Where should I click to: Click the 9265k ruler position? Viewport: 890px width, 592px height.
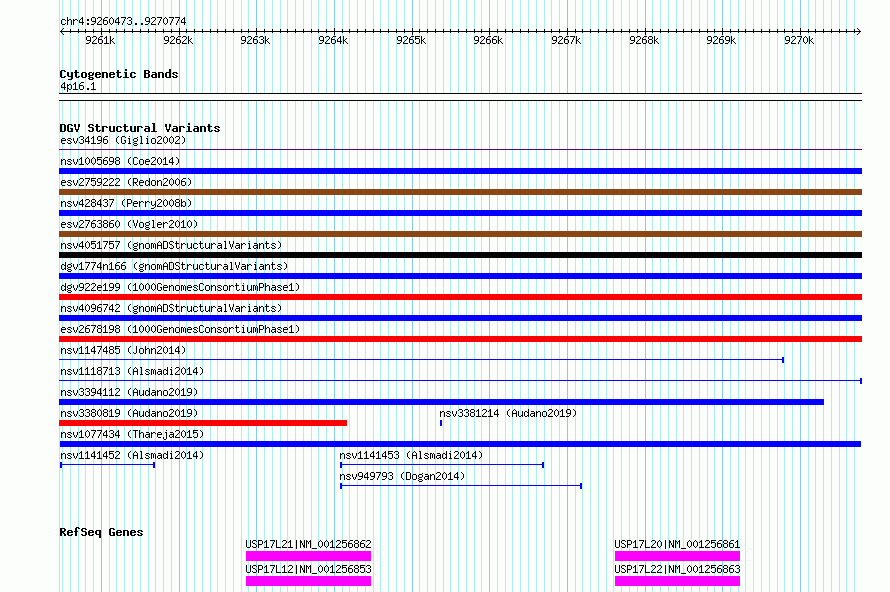pos(411,40)
